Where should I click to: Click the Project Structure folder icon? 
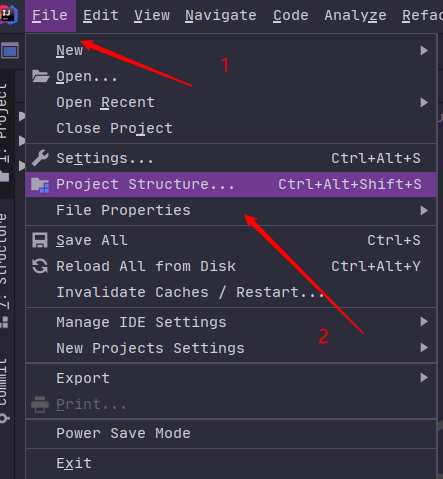40,185
